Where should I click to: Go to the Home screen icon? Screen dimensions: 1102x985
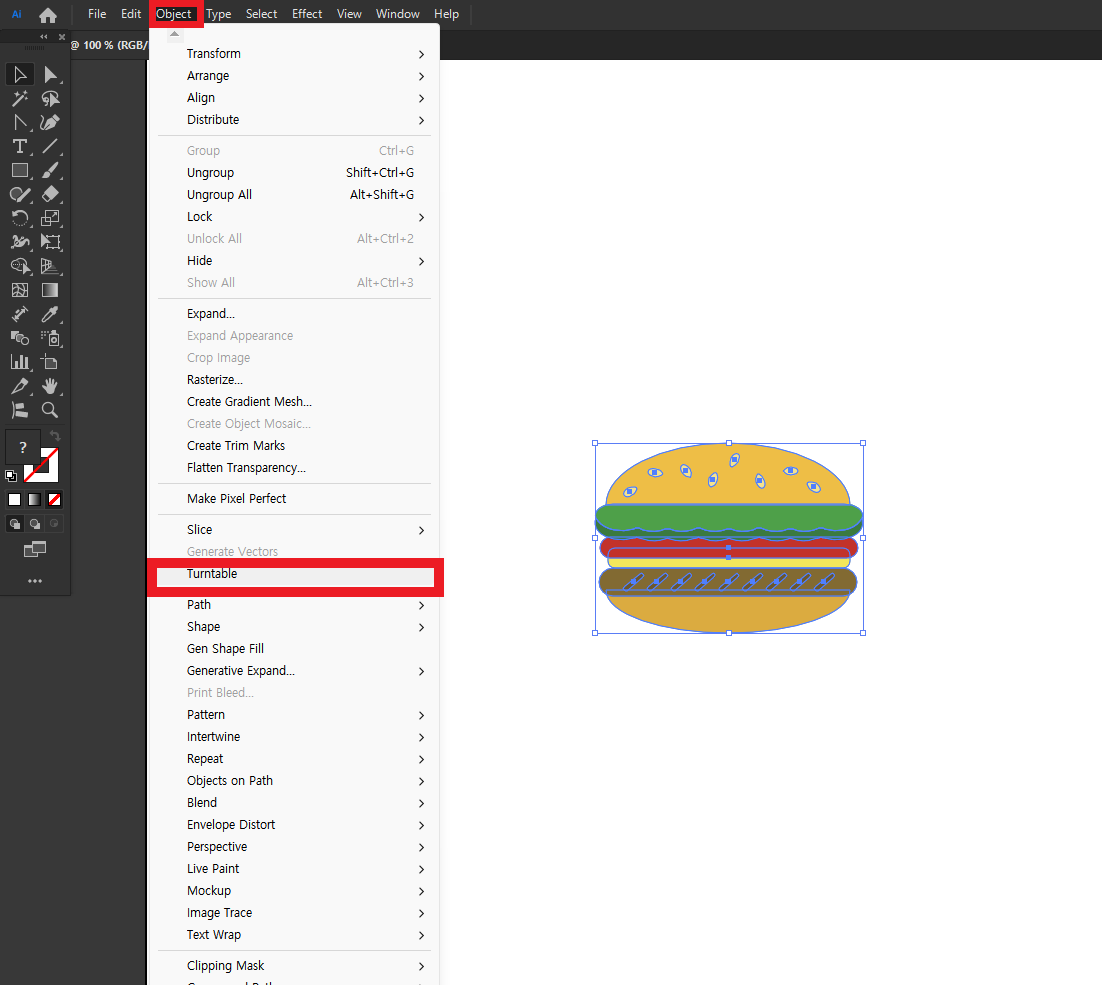(48, 15)
